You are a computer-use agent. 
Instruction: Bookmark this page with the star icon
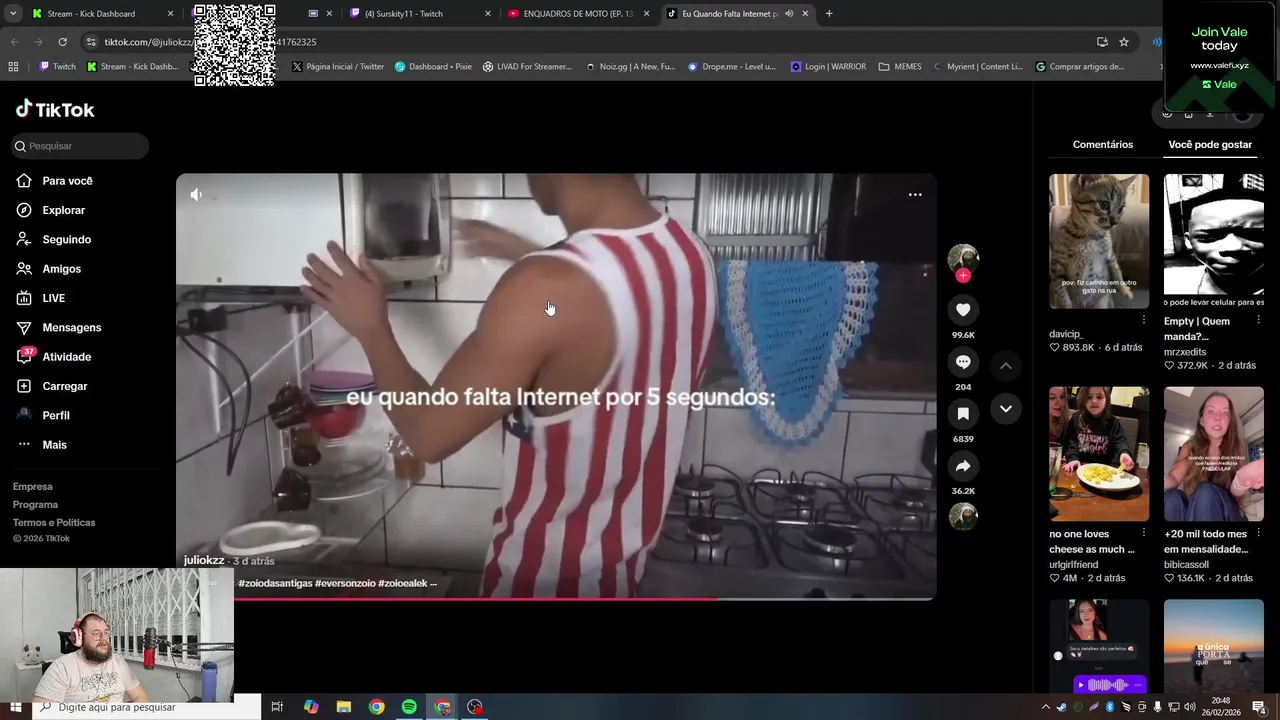click(1124, 42)
